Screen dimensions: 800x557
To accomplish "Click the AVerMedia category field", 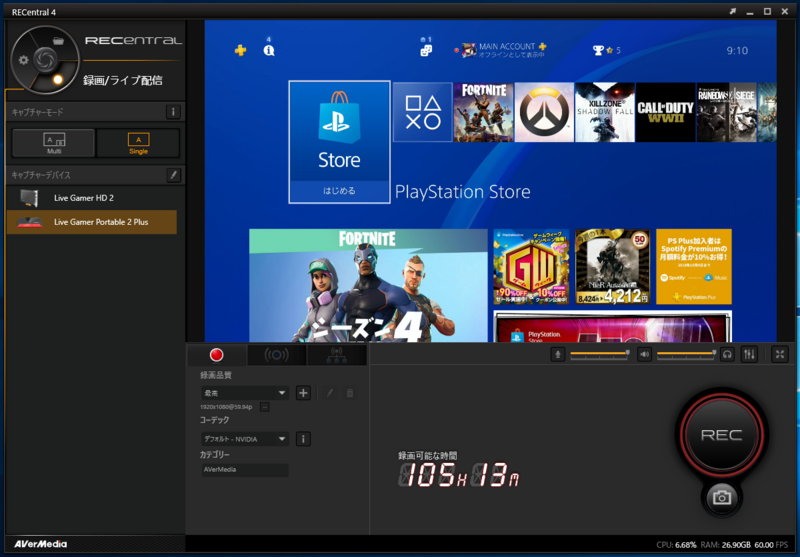I will point(245,470).
